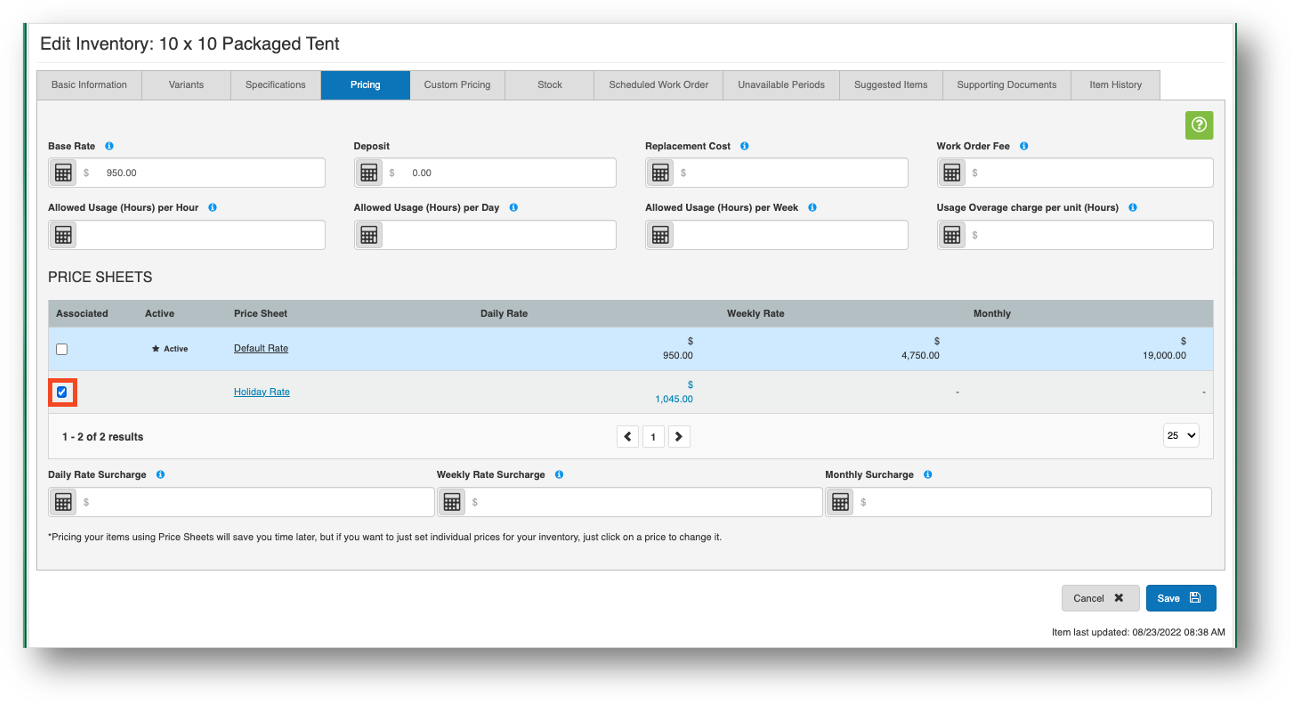Open the Holiday Rate price sheet link
This screenshot has width=1291, height=702.
pyautogui.click(x=262, y=392)
